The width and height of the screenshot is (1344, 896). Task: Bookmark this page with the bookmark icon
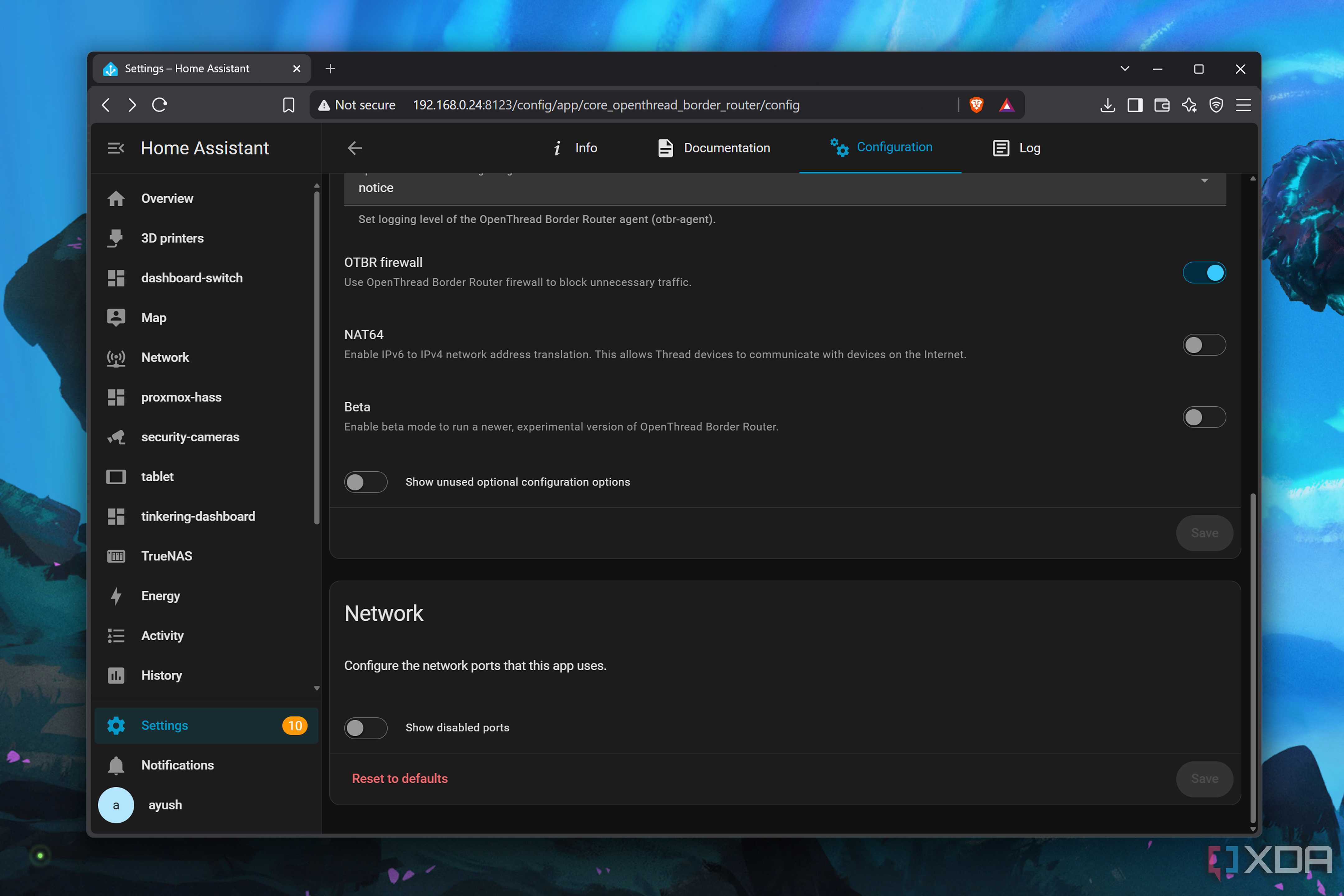click(x=289, y=105)
